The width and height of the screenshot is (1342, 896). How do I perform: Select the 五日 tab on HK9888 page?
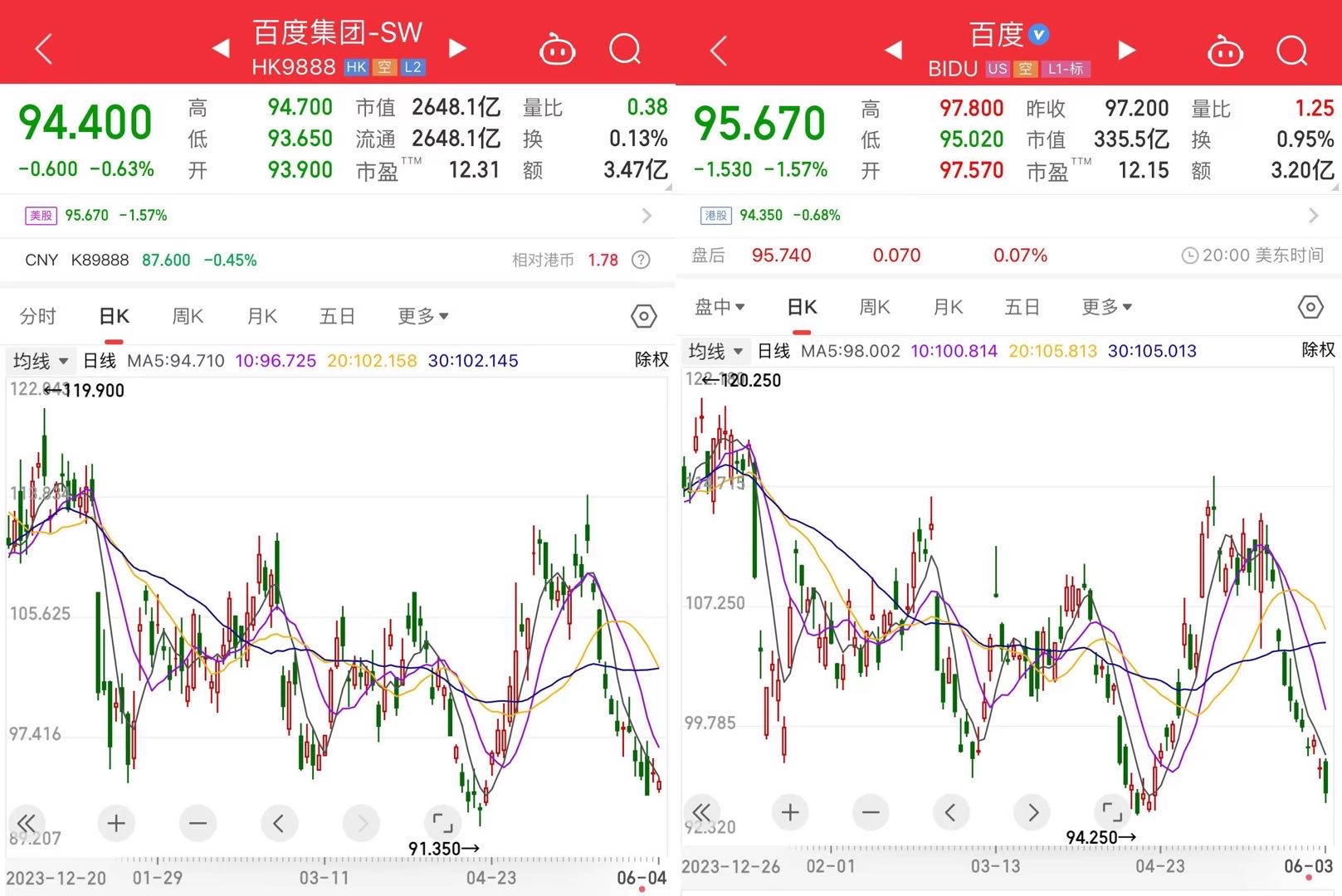(337, 316)
